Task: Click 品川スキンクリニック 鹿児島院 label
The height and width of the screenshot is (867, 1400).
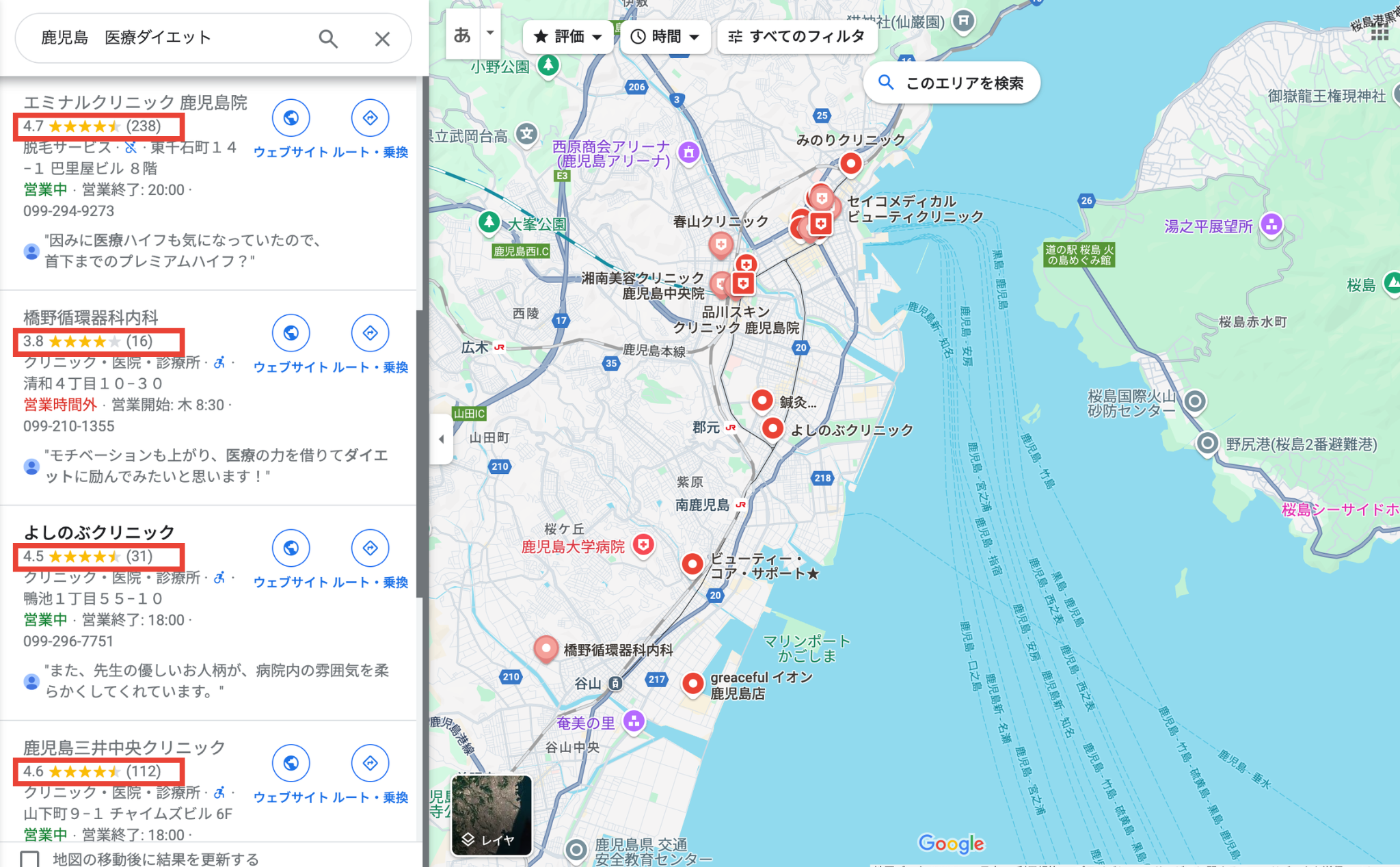Action: [x=736, y=320]
